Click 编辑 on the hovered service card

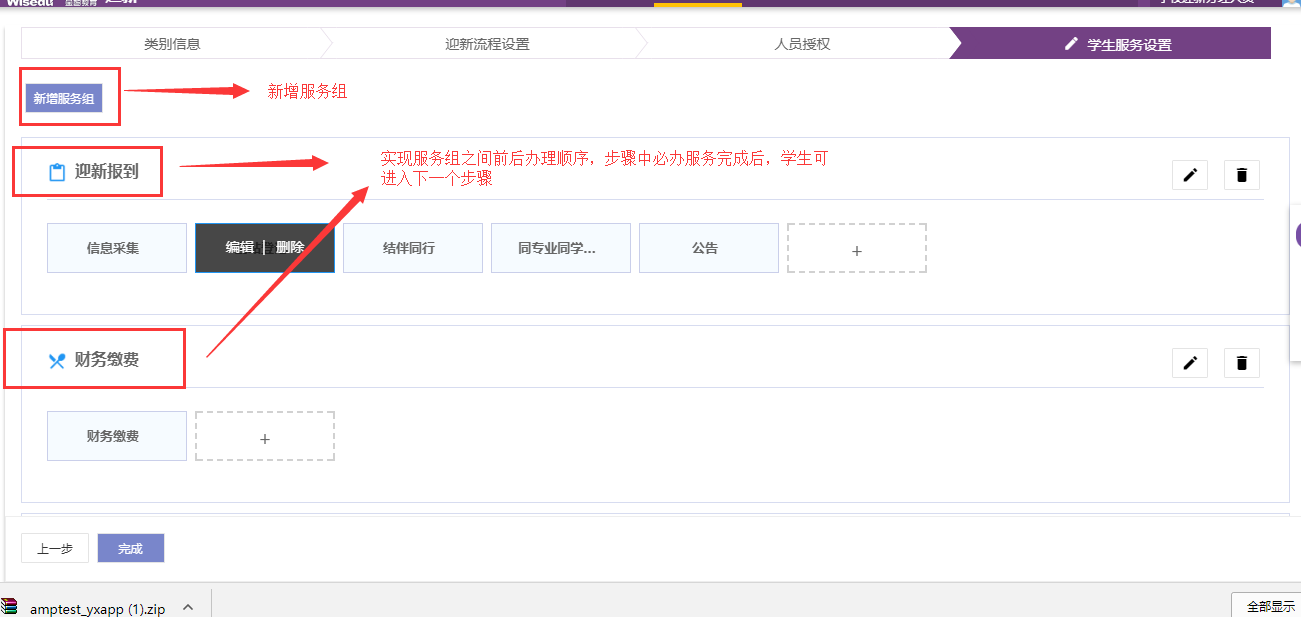click(240, 248)
